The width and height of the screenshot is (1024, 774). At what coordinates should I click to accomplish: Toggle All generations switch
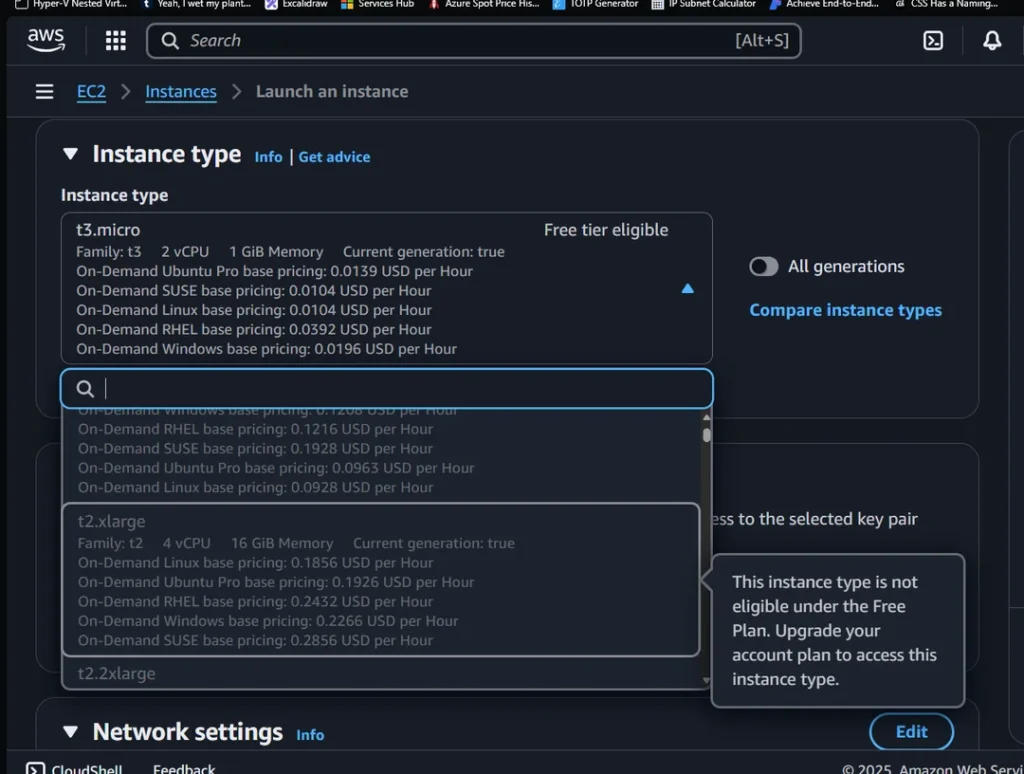(763, 266)
